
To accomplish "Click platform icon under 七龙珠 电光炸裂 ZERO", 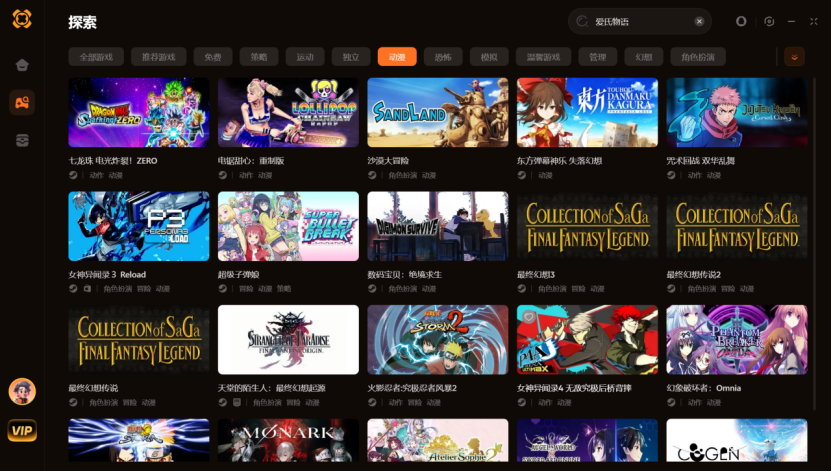I will tap(73, 175).
